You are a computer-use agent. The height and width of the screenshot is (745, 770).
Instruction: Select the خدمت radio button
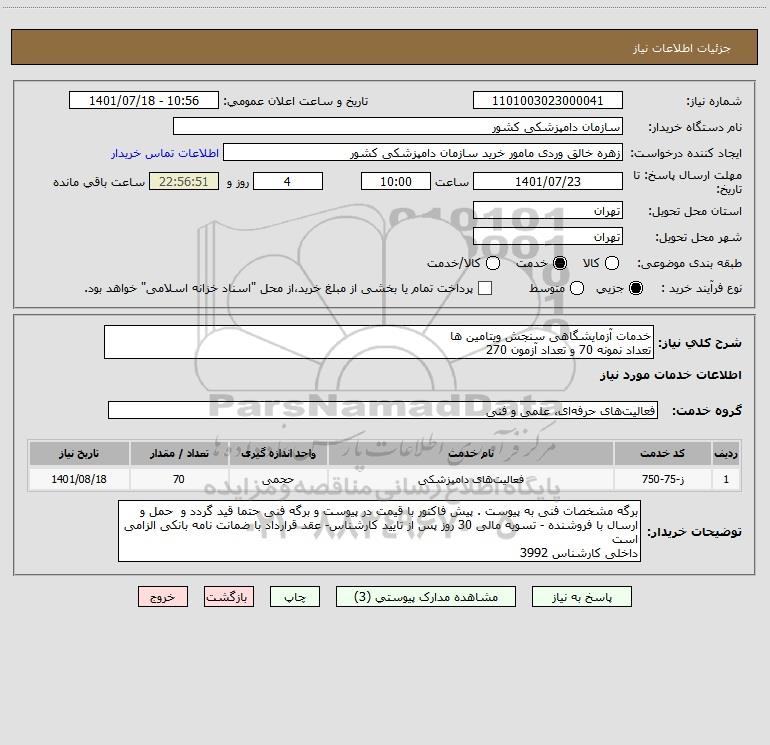pyautogui.click(x=560, y=263)
